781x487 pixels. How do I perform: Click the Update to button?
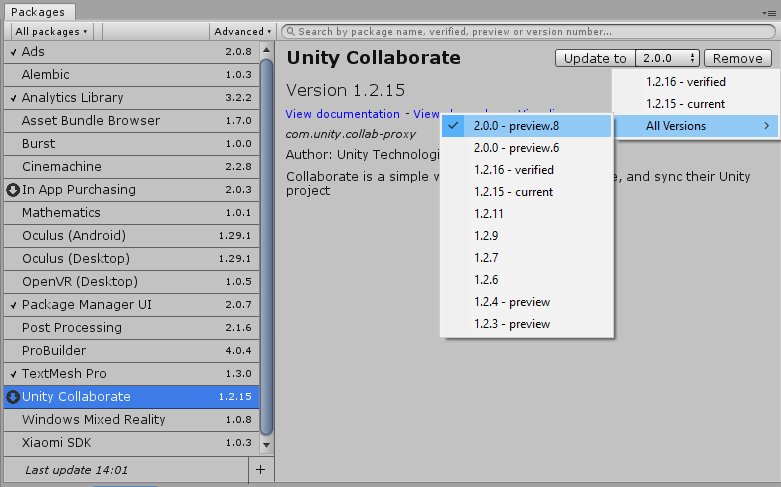pyautogui.click(x=594, y=59)
